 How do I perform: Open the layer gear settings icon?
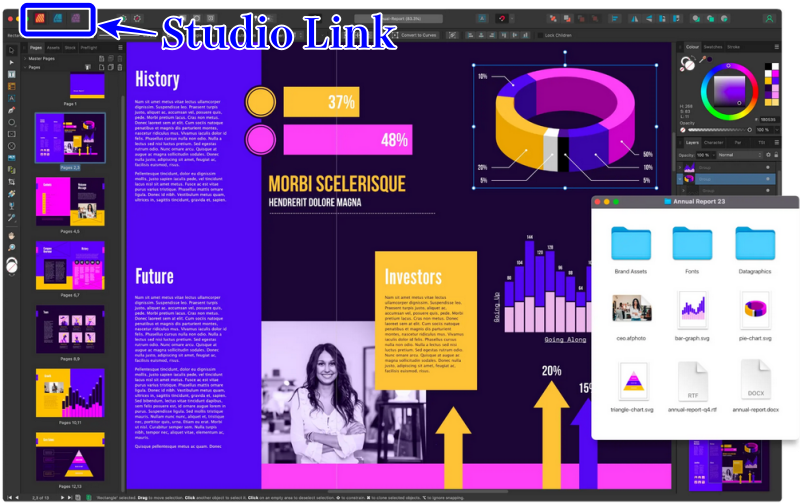tap(768, 155)
